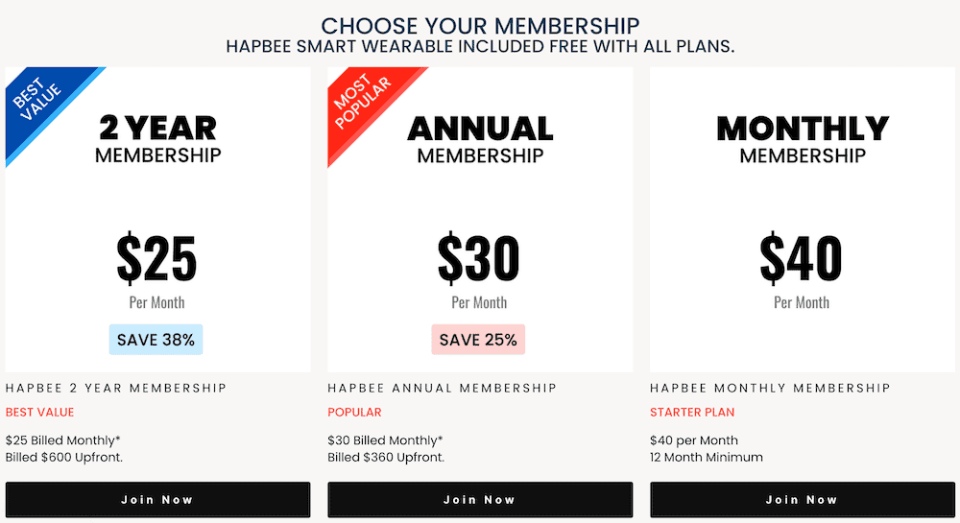Select the Hapbee Monthly Membership title link
The image size is (960, 523).
(770, 388)
